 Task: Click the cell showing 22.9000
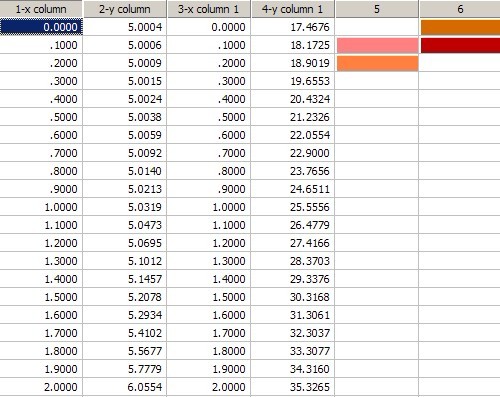click(293, 153)
